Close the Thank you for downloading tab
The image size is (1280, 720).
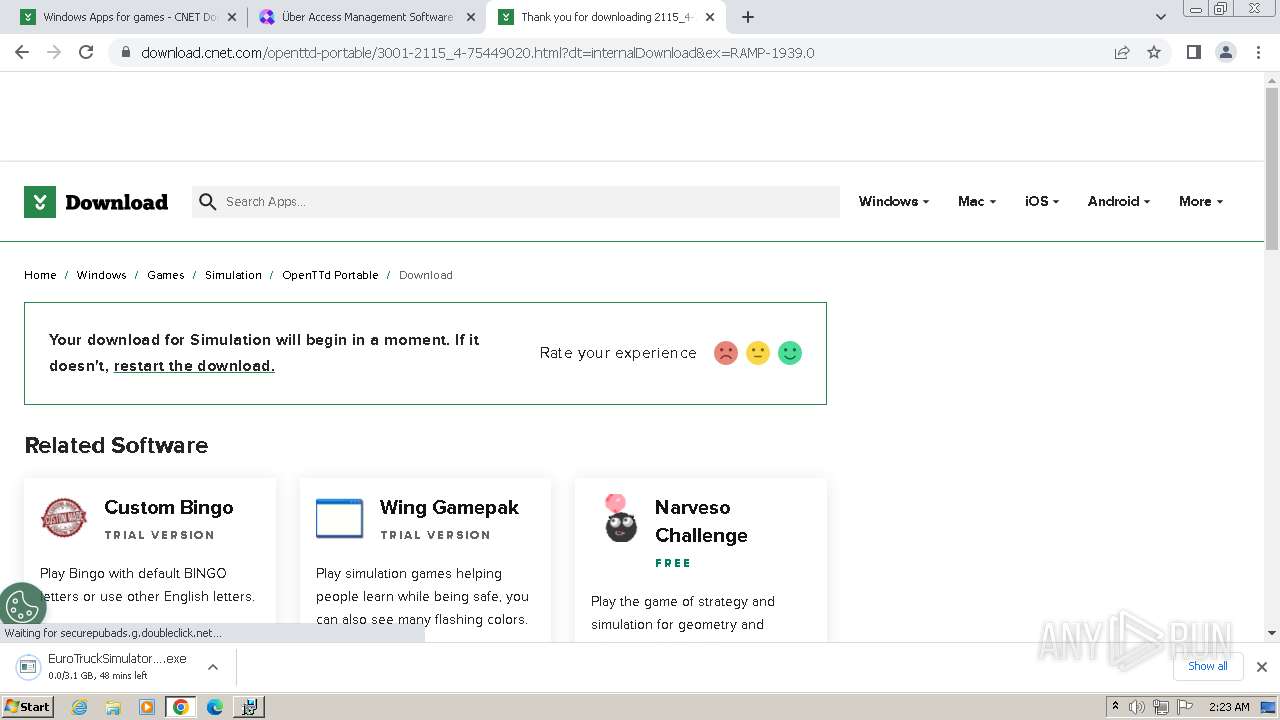click(x=710, y=17)
